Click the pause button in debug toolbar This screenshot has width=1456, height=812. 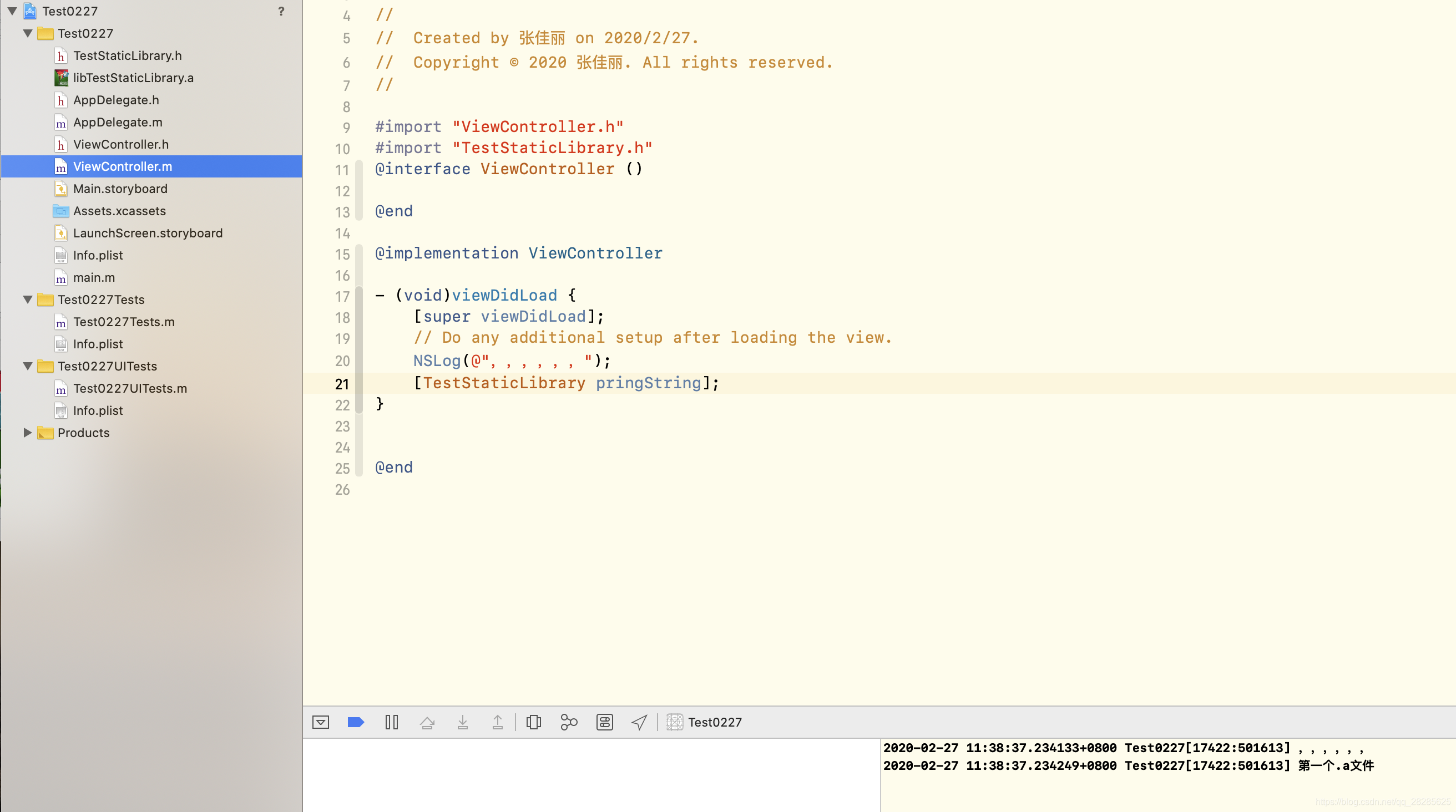pyautogui.click(x=393, y=721)
